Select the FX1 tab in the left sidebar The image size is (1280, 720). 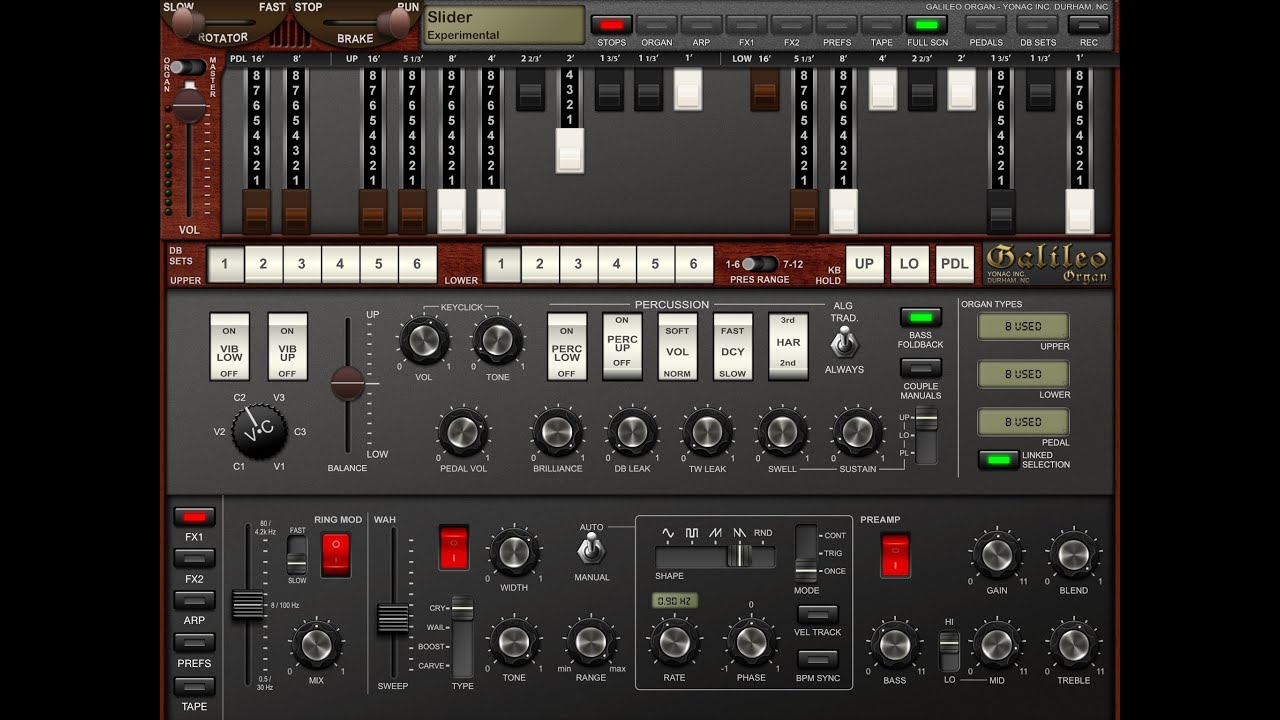click(x=194, y=518)
